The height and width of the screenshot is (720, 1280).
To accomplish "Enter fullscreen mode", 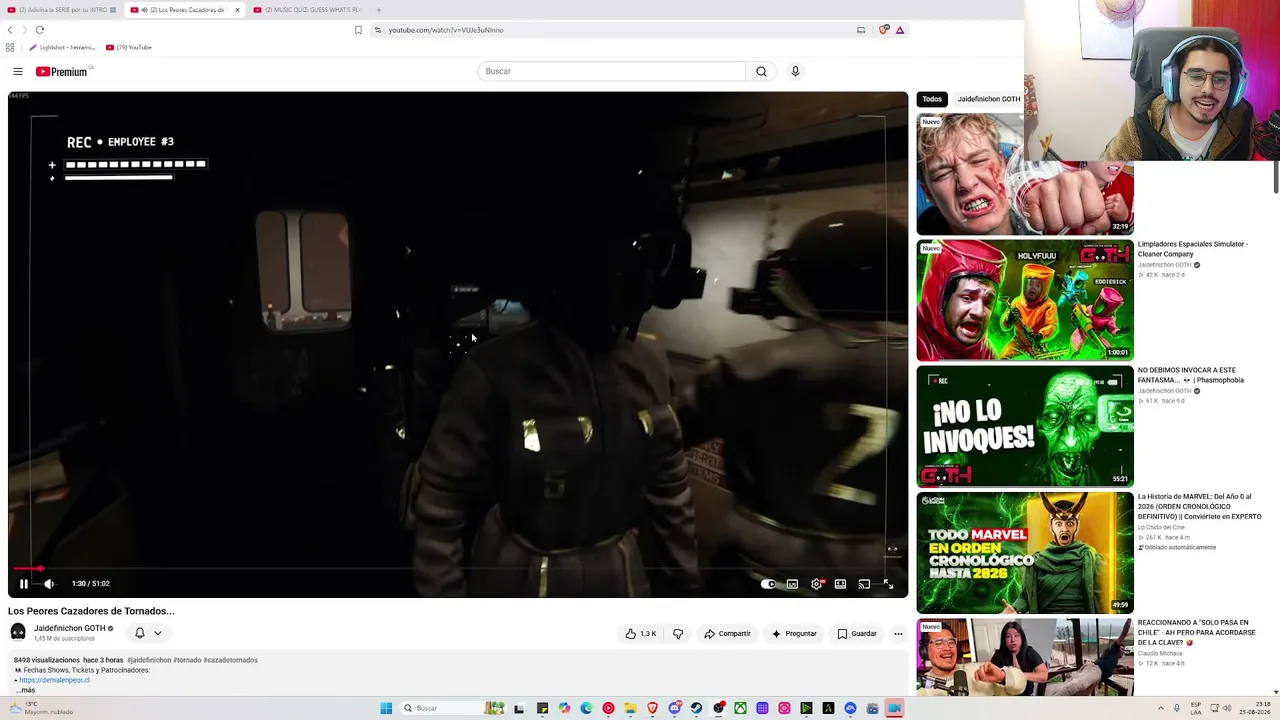I will (888, 584).
